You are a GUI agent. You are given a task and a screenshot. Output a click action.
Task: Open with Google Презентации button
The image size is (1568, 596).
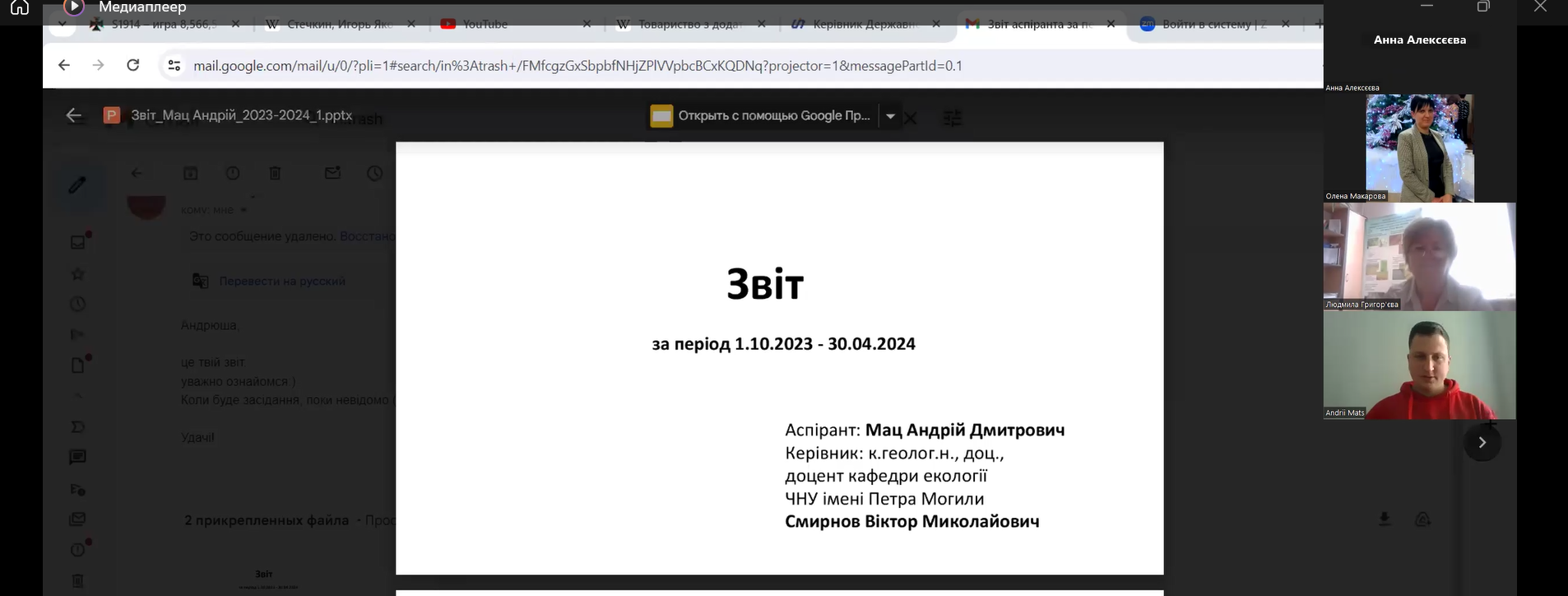[x=762, y=116]
